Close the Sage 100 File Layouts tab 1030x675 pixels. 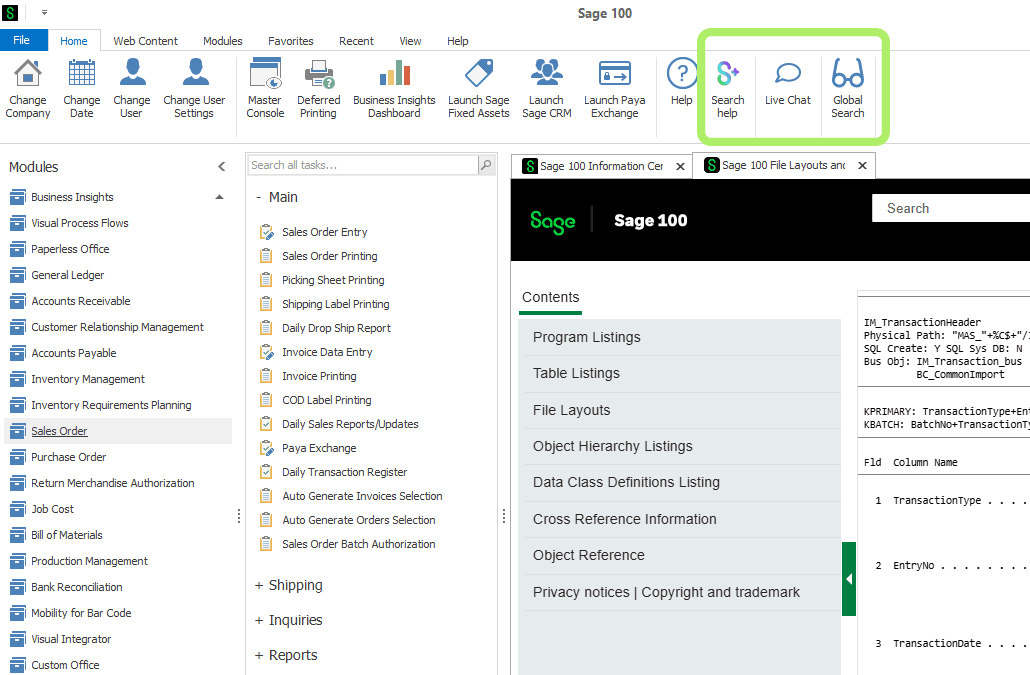[x=862, y=165]
